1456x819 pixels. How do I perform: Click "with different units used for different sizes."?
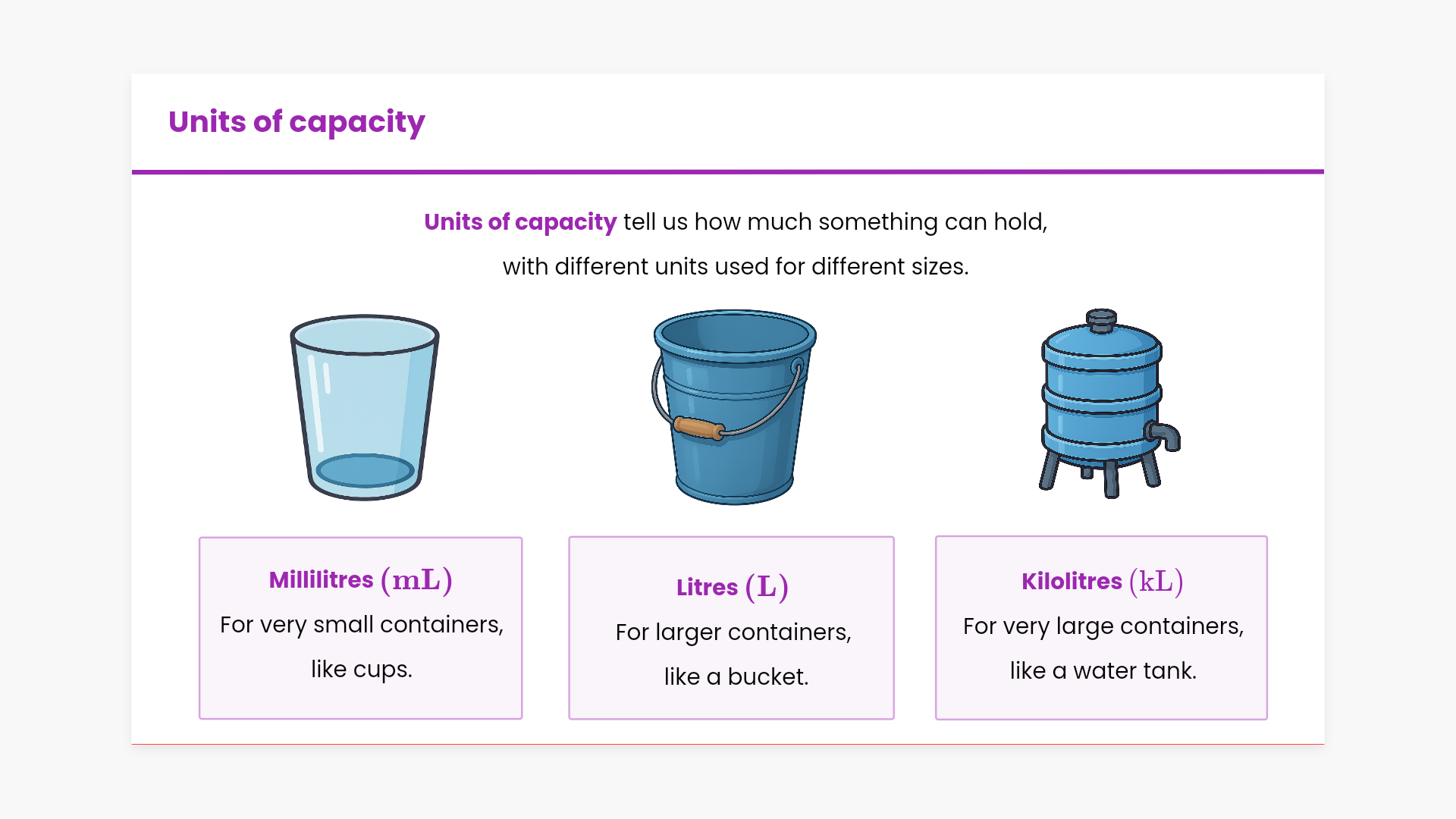736,267
